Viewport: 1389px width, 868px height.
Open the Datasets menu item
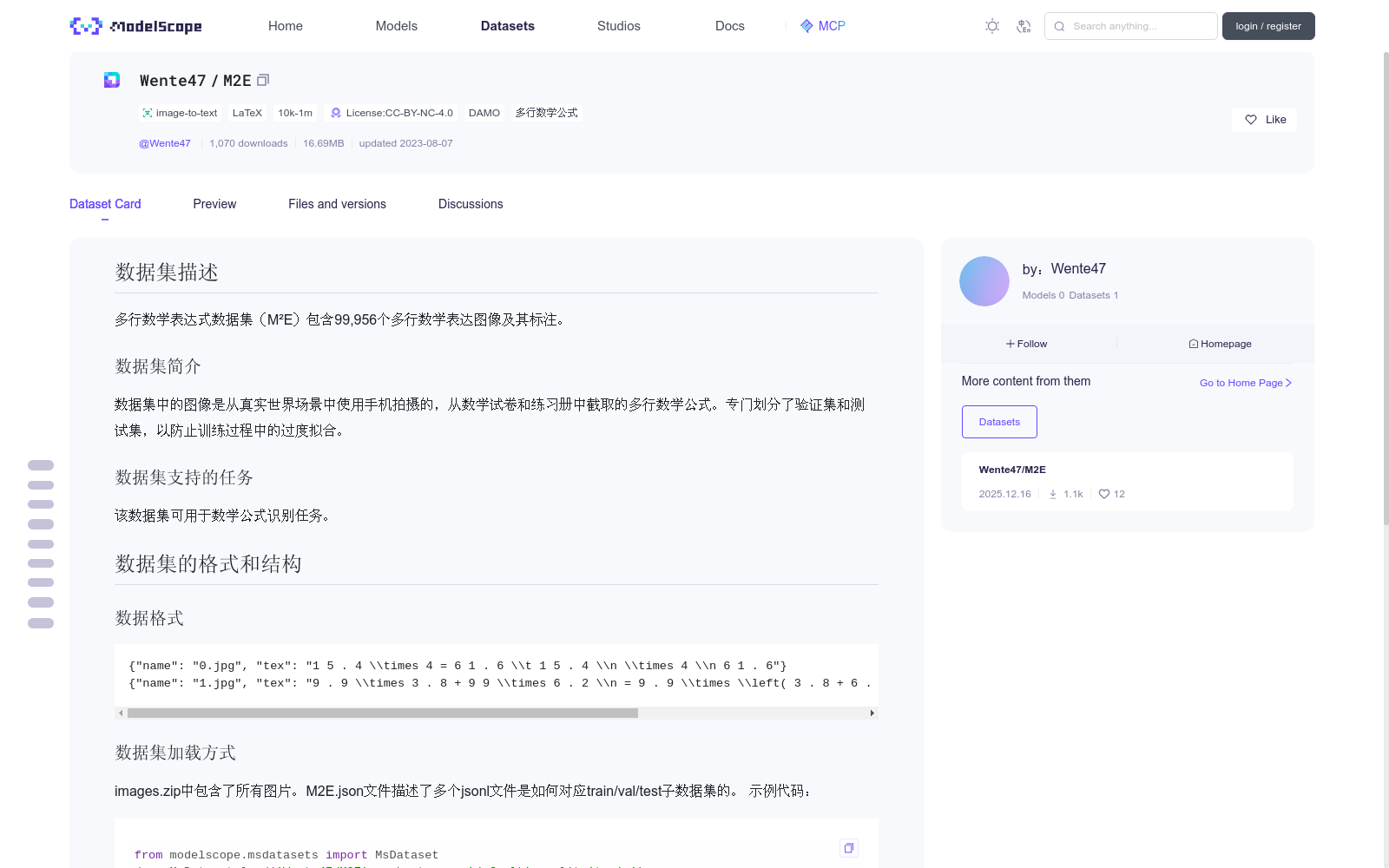pos(508,26)
